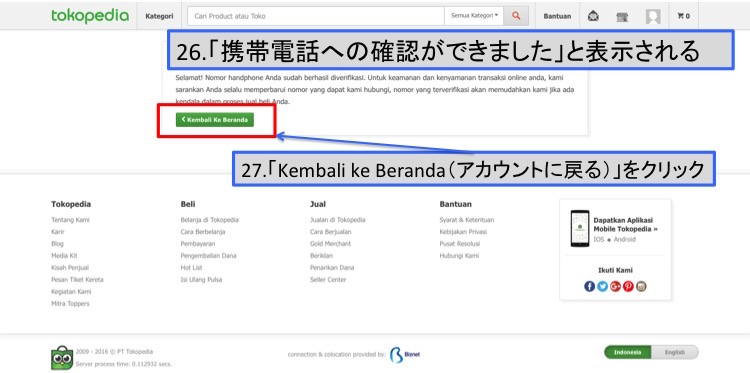Click the red search magnifier button

click(516, 16)
